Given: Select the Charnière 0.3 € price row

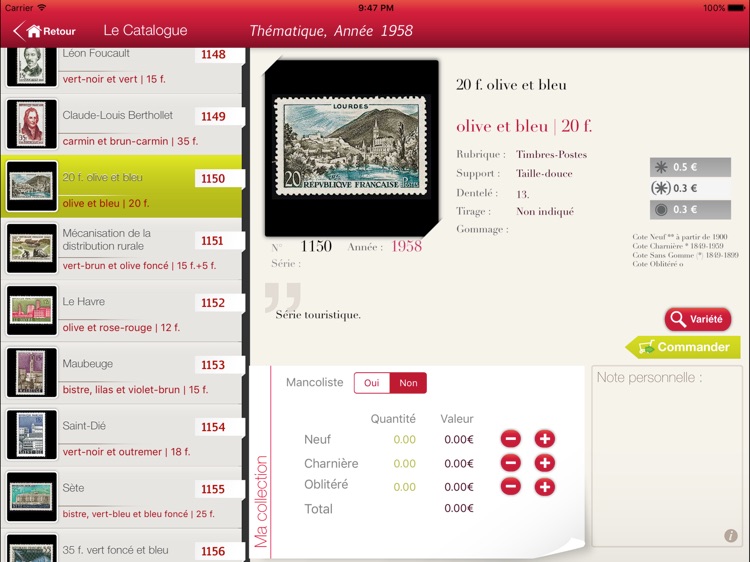Looking at the screenshot, I should pos(690,188).
